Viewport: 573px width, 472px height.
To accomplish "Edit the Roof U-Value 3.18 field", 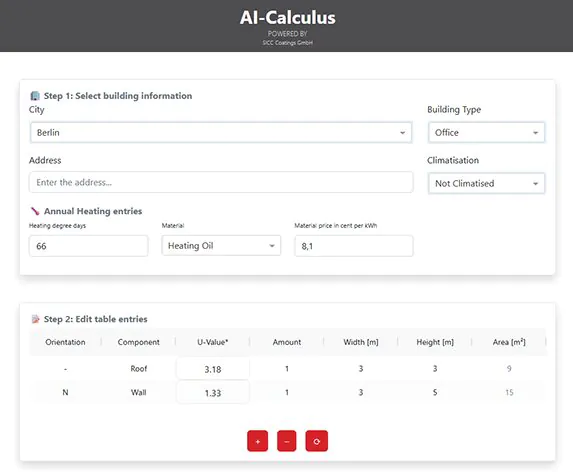I will tap(213, 369).
